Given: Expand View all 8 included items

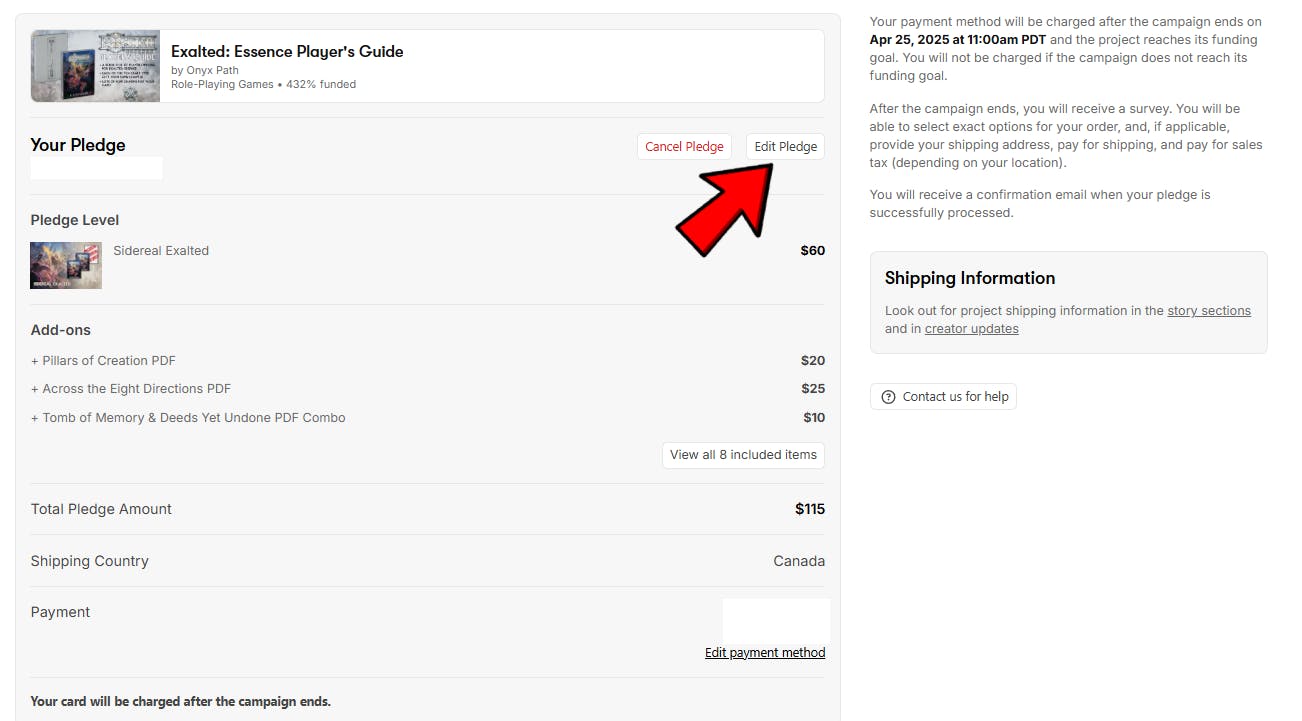Looking at the screenshot, I should pos(743,455).
